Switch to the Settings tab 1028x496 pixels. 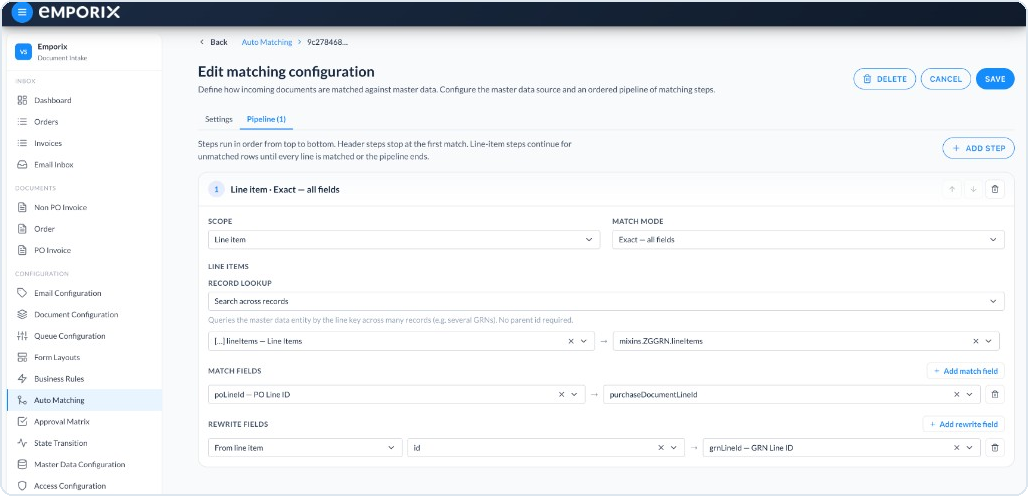point(219,119)
